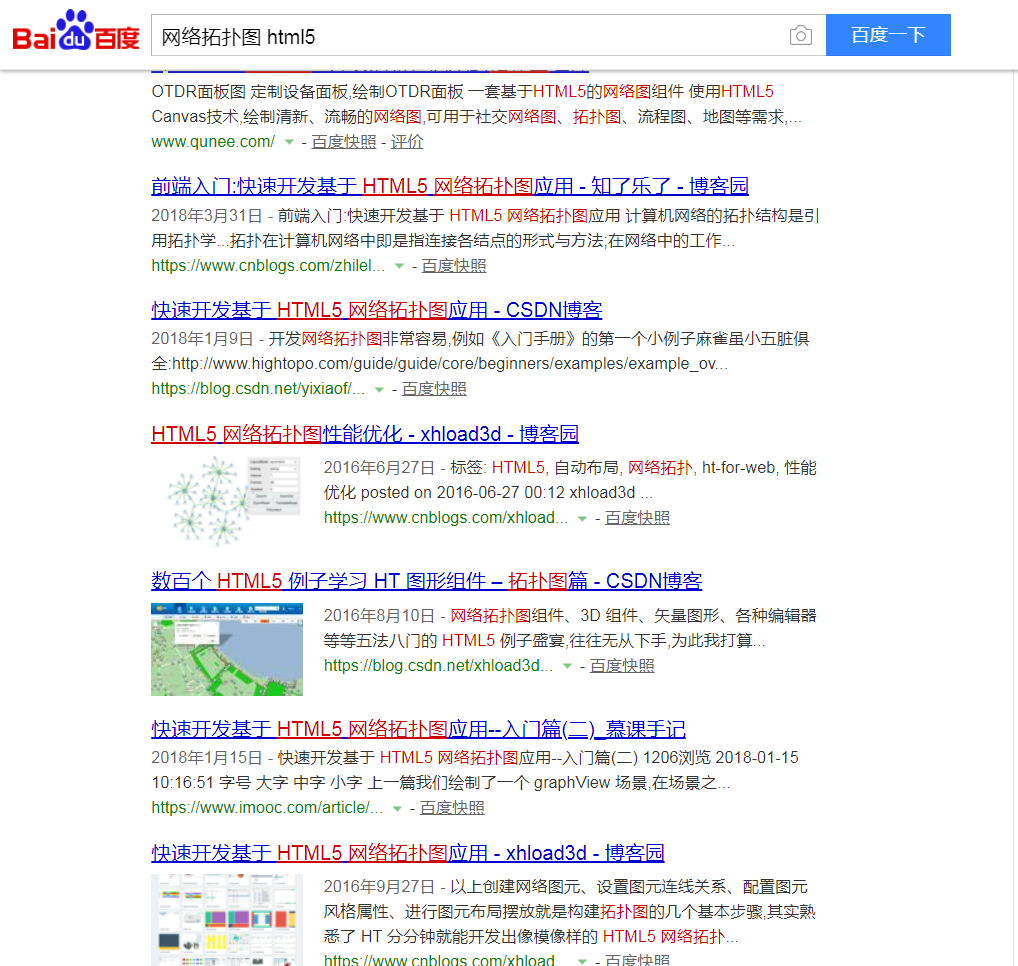Select the date text 2016年6月27日

tap(379, 468)
